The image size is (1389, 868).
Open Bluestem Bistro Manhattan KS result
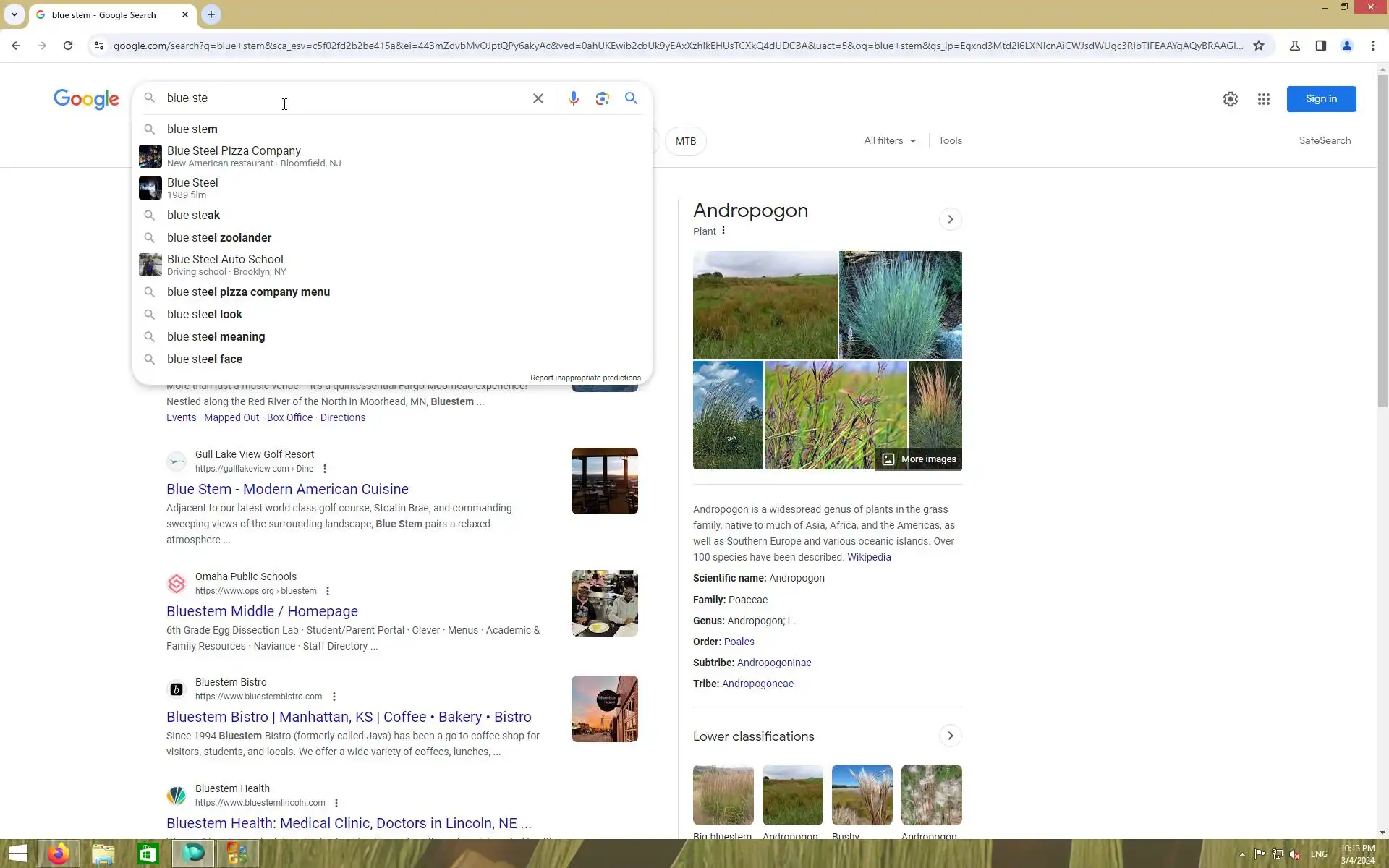[x=349, y=717]
